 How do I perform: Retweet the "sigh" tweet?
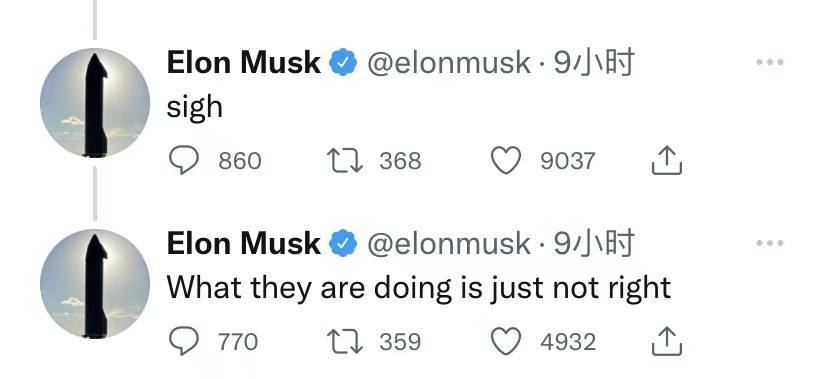(x=344, y=160)
